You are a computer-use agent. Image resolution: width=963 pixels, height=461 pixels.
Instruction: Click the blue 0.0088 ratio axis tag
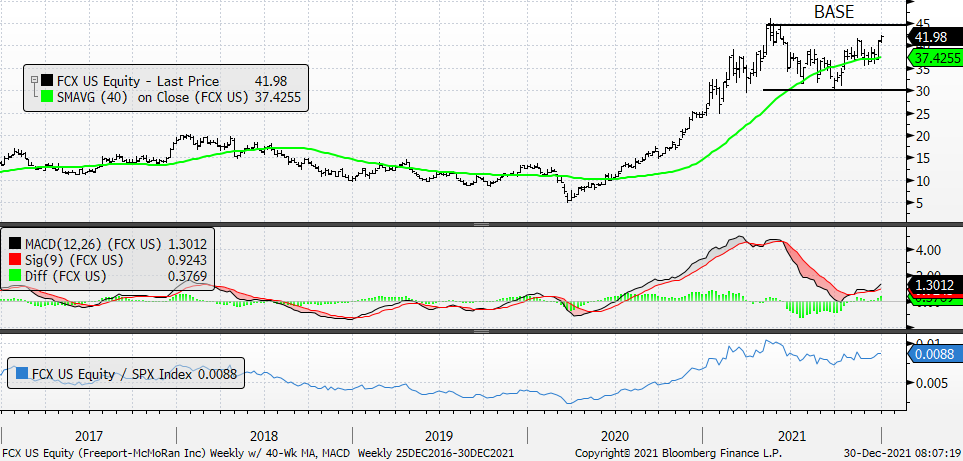click(x=934, y=355)
